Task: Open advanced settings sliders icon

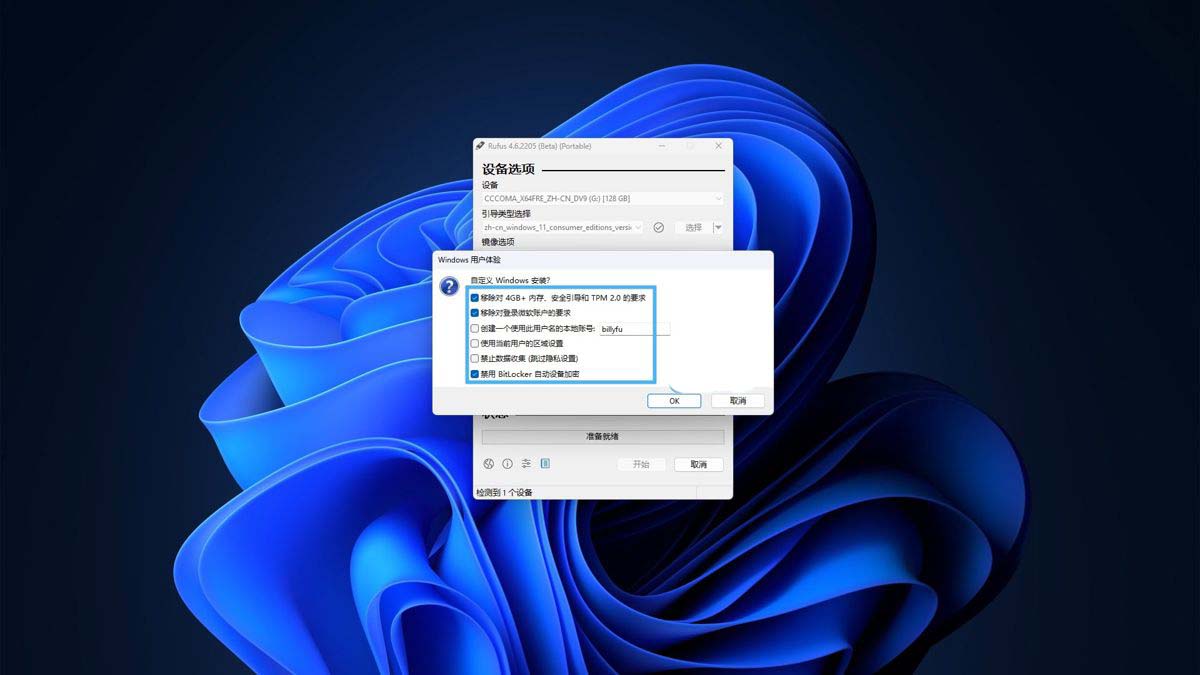Action: (x=527, y=463)
